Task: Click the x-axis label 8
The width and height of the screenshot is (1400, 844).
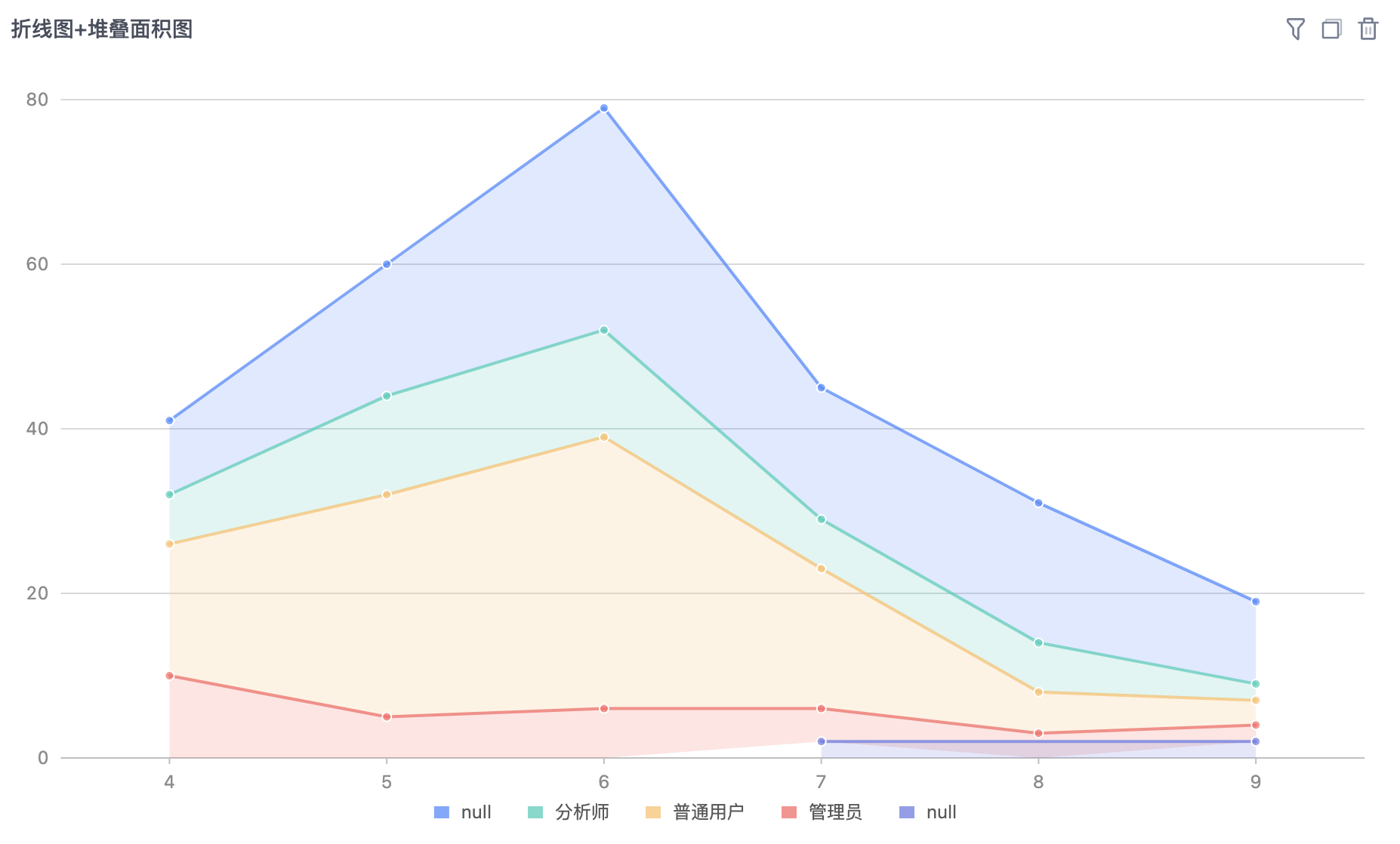Action: [1038, 782]
